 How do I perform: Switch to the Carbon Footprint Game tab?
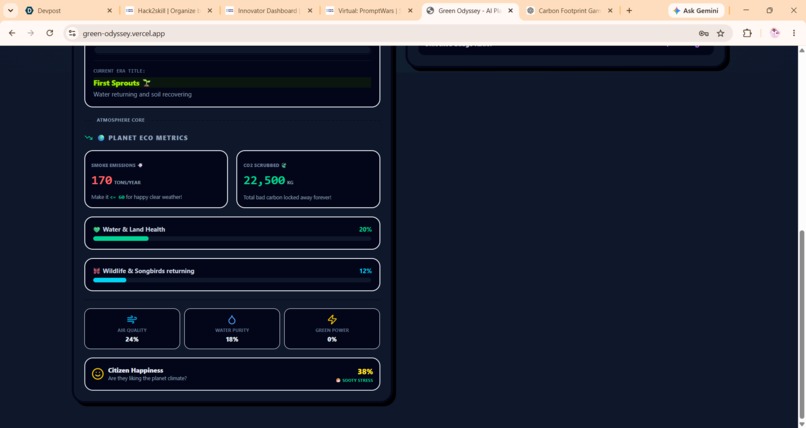(569, 10)
